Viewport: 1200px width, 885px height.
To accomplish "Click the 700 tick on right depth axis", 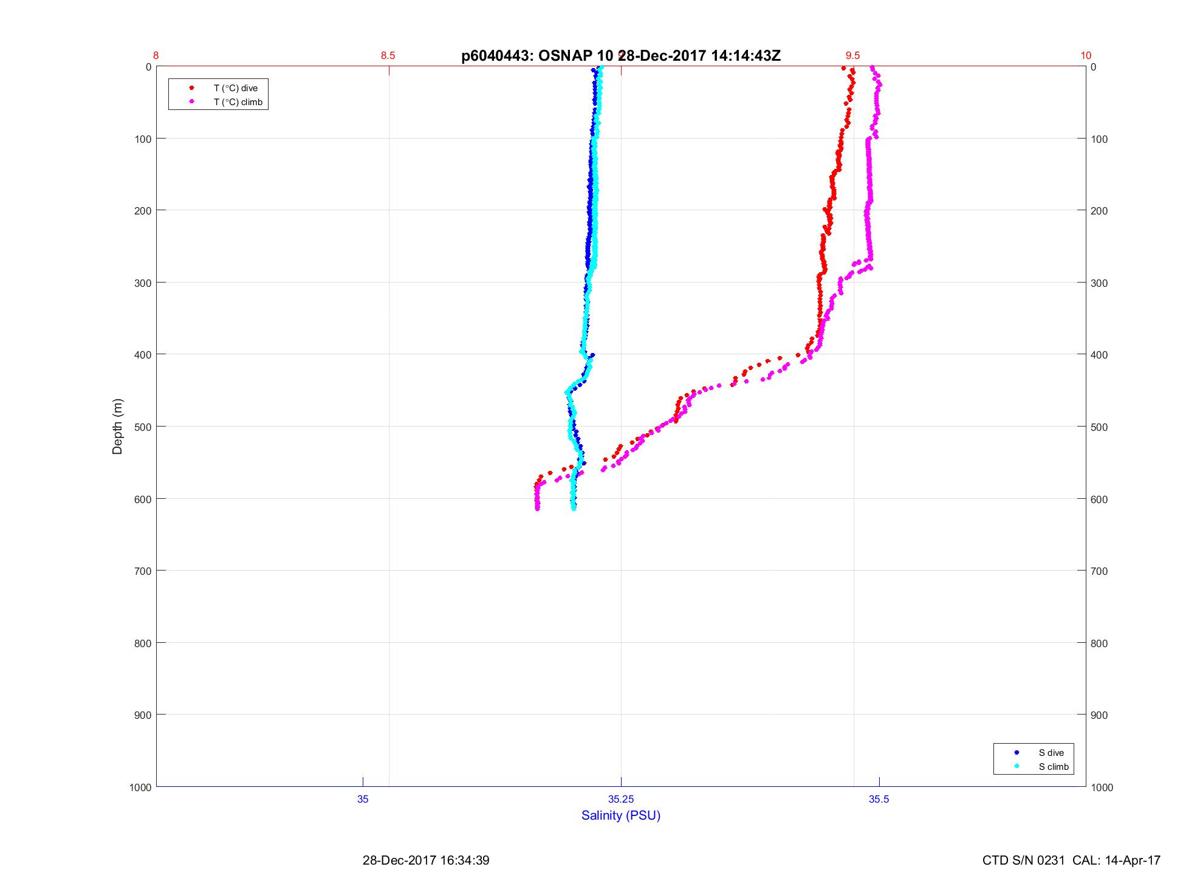I will [x=1100, y=571].
